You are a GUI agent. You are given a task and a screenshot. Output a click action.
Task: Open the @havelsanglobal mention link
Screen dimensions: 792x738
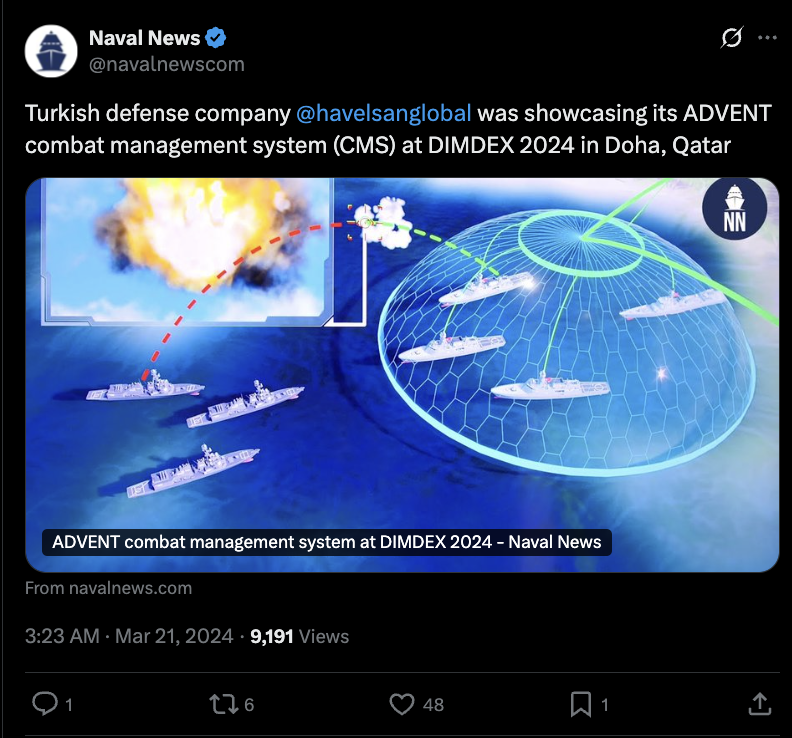(383, 113)
